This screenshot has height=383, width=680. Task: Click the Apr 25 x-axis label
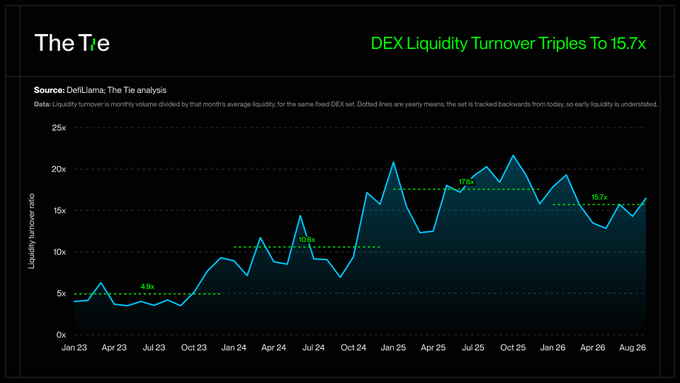pyautogui.click(x=433, y=348)
